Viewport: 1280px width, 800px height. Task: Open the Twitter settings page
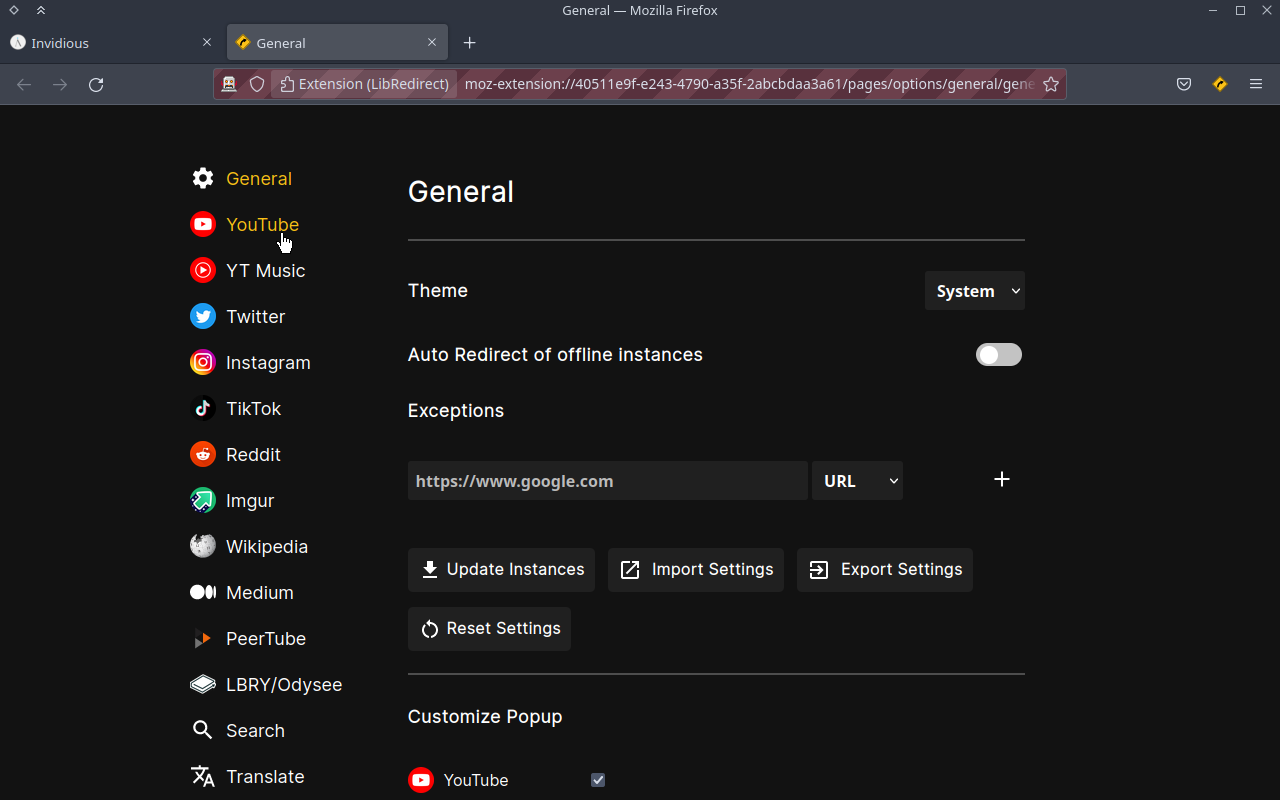pyautogui.click(x=256, y=316)
